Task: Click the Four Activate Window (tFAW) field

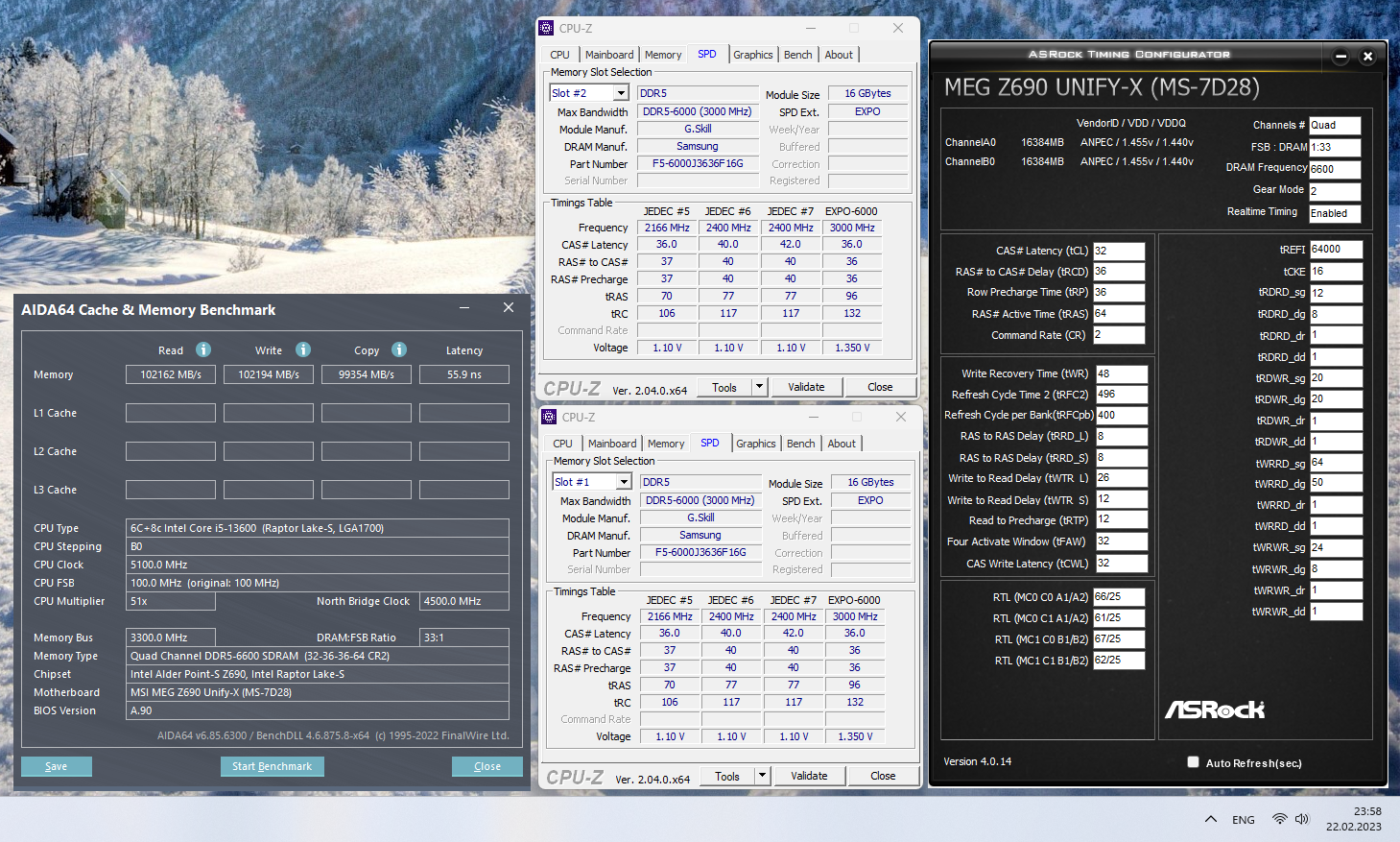Action: [x=1122, y=541]
